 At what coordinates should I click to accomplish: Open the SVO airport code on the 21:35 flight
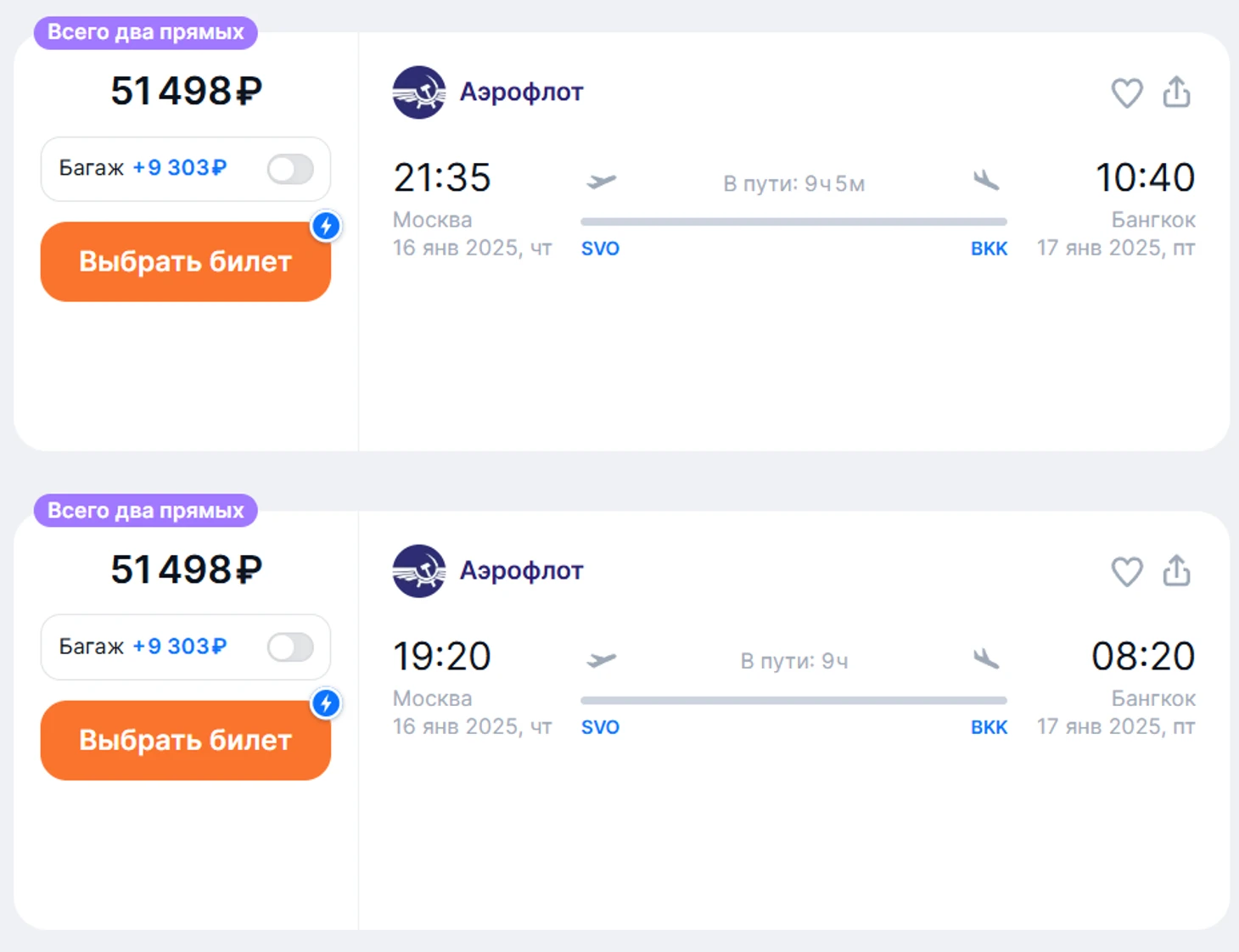[600, 249]
